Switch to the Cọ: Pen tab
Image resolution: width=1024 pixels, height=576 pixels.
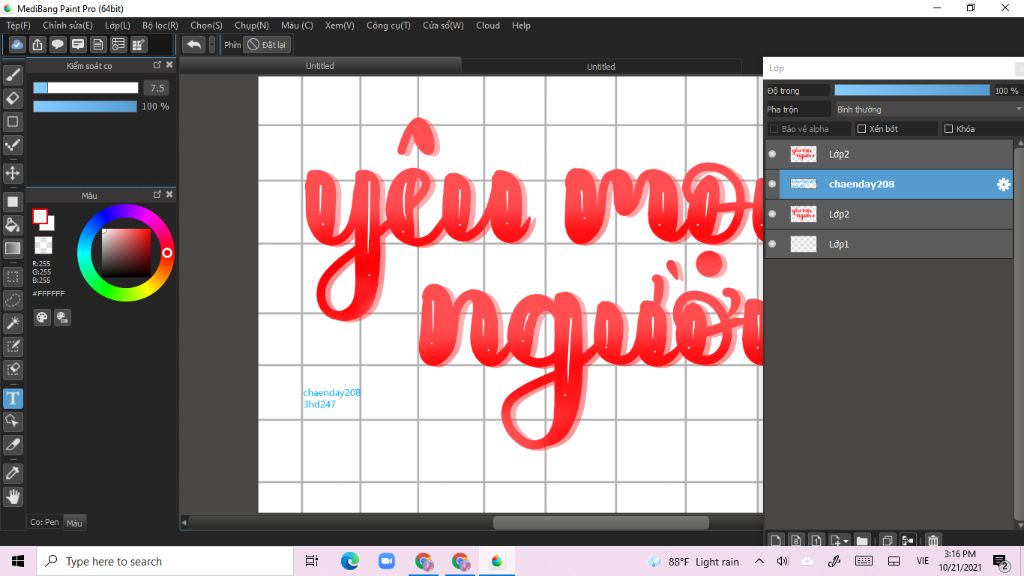(44, 522)
